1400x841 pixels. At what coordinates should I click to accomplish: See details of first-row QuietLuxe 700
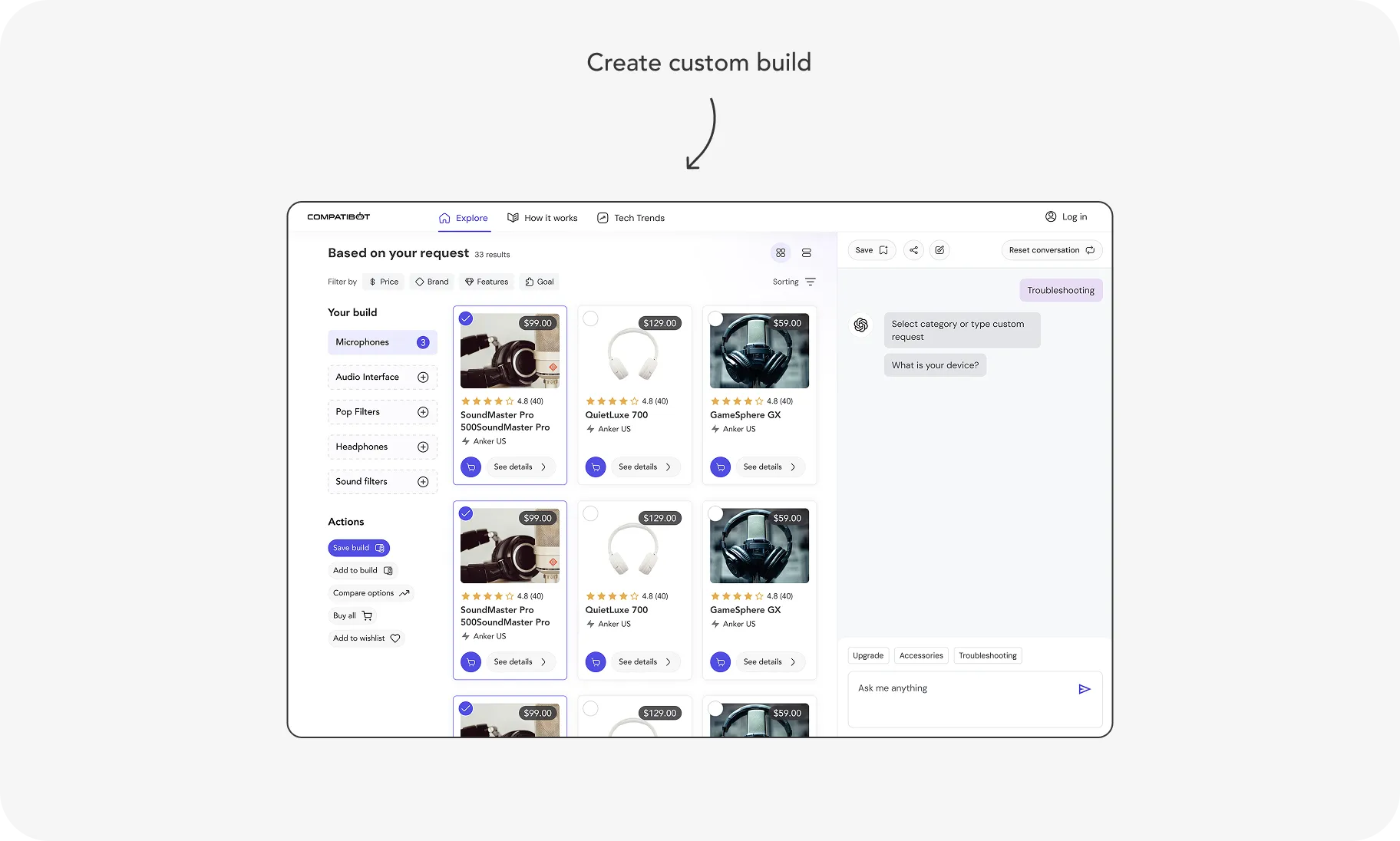[x=646, y=467]
